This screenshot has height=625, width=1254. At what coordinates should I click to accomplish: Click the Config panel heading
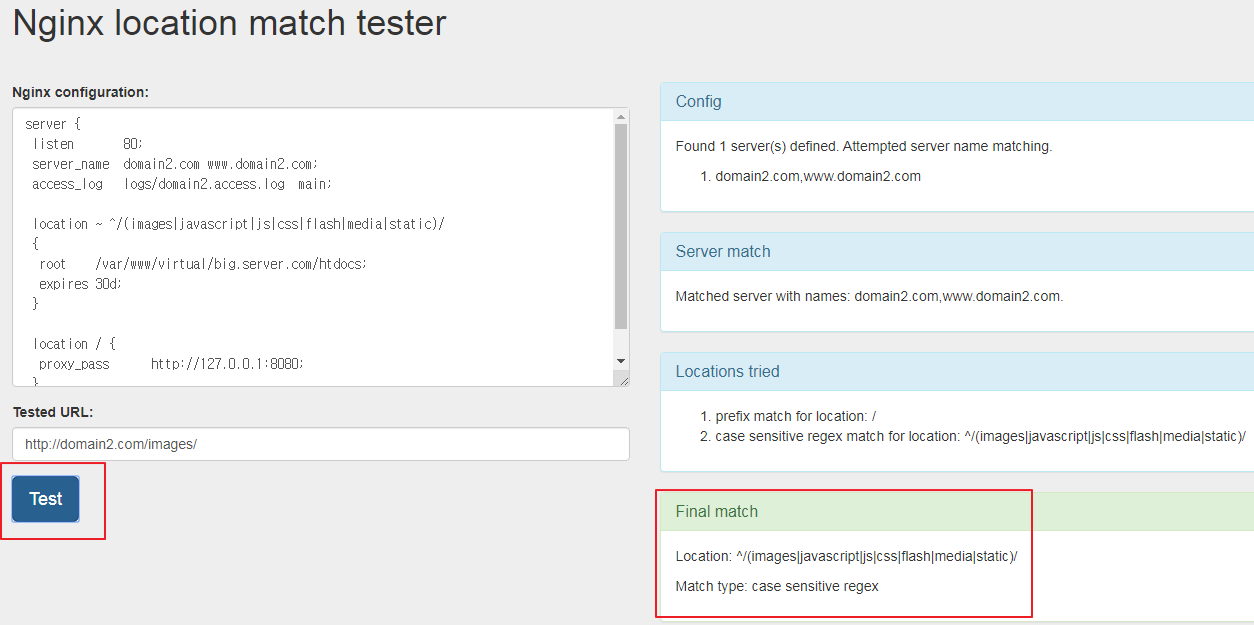[698, 102]
